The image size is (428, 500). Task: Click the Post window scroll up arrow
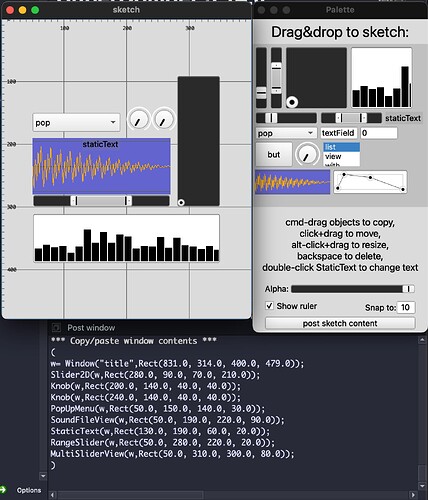tap(422, 340)
